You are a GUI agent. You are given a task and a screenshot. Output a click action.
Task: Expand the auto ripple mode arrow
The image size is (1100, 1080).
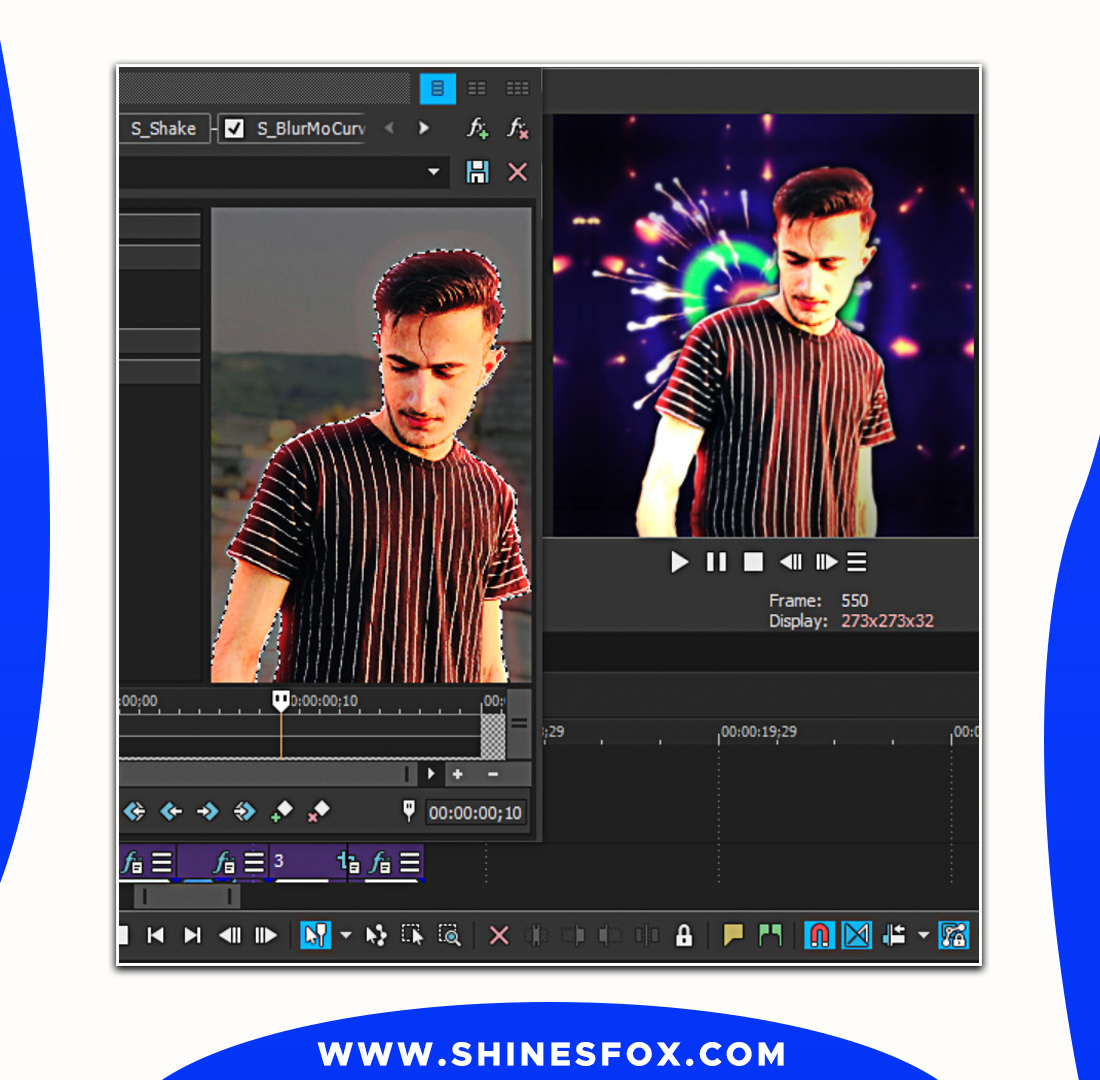(924, 935)
